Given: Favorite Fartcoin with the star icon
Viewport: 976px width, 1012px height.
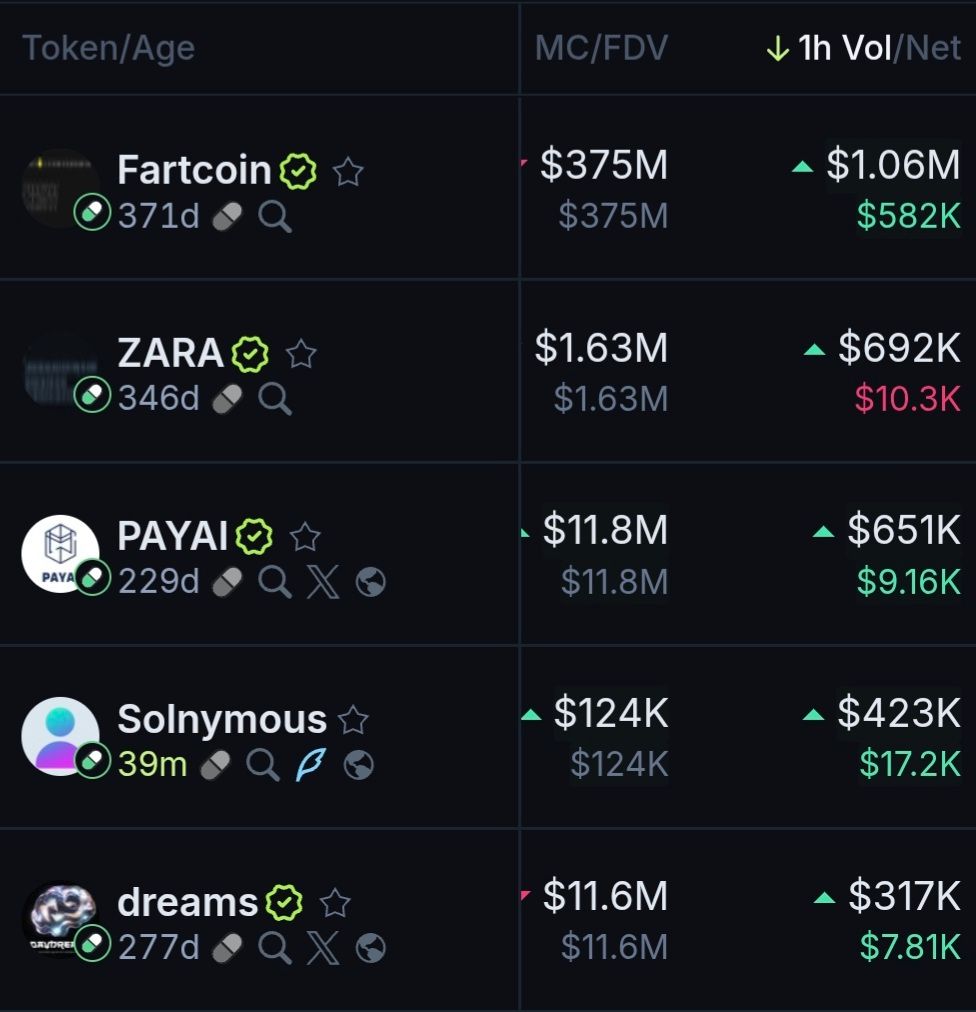Looking at the screenshot, I should (348, 172).
